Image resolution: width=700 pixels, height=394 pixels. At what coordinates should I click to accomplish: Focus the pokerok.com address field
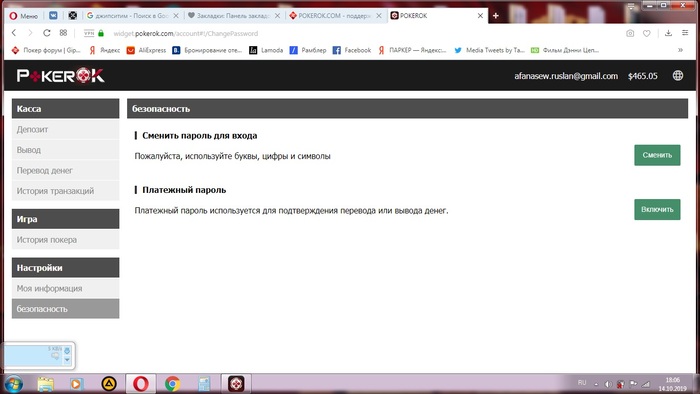click(186, 33)
